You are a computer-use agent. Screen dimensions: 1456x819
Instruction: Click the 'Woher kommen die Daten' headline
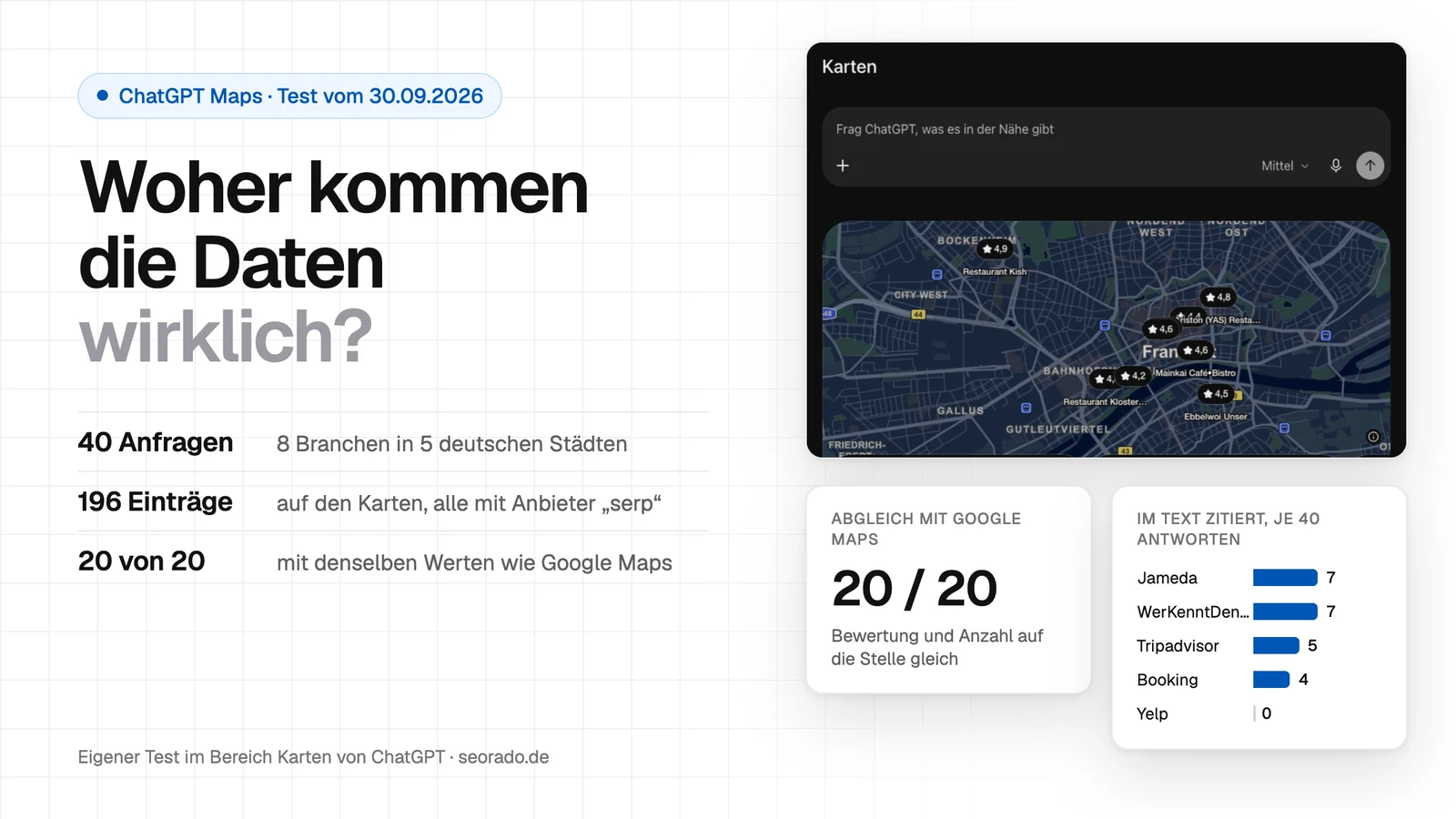(x=333, y=225)
